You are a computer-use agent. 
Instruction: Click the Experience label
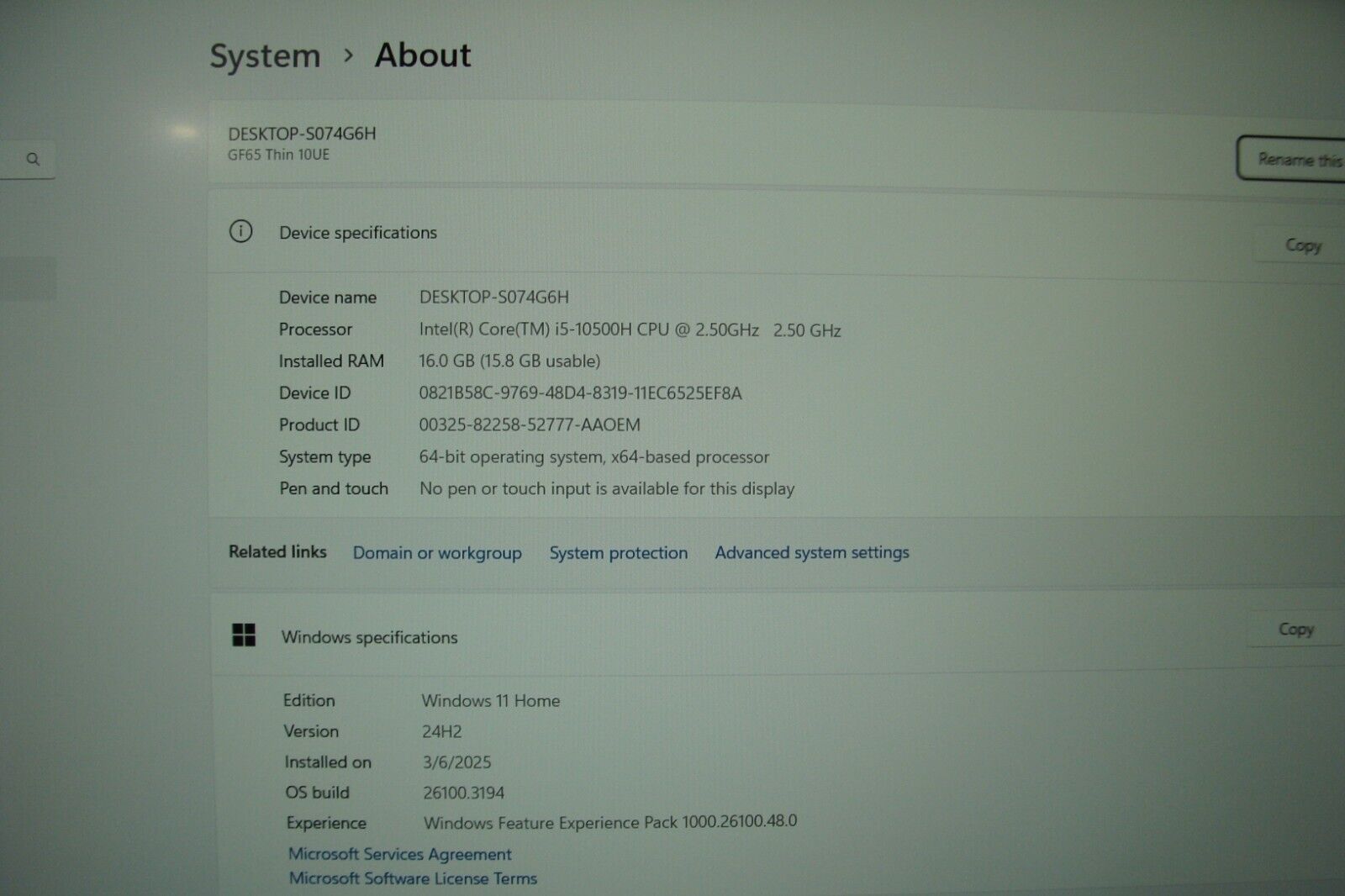pos(326,823)
